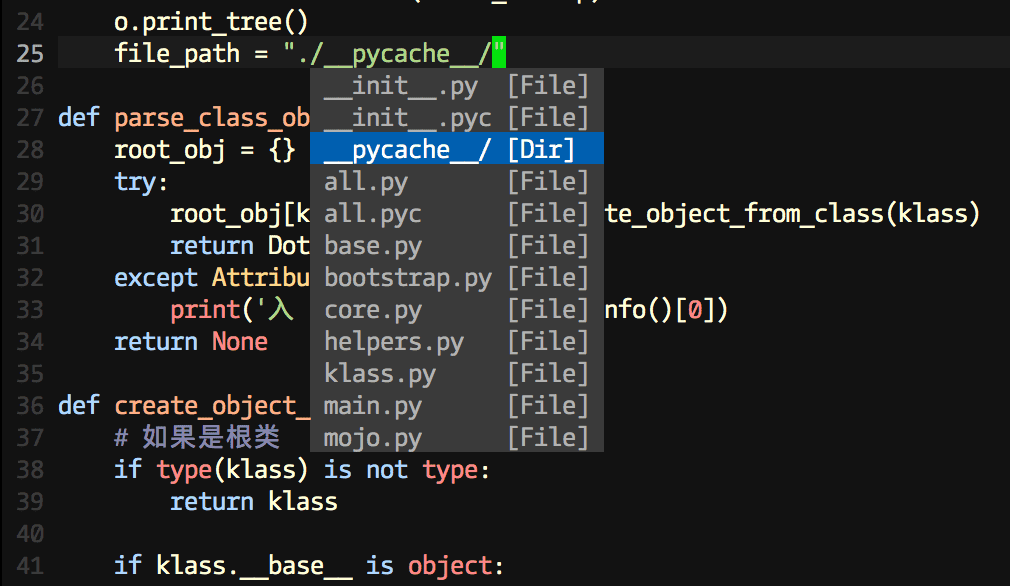Screen dimensions: 1010x586
Task: Select all.py in the autocomplete popup
Action: point(366,181)
